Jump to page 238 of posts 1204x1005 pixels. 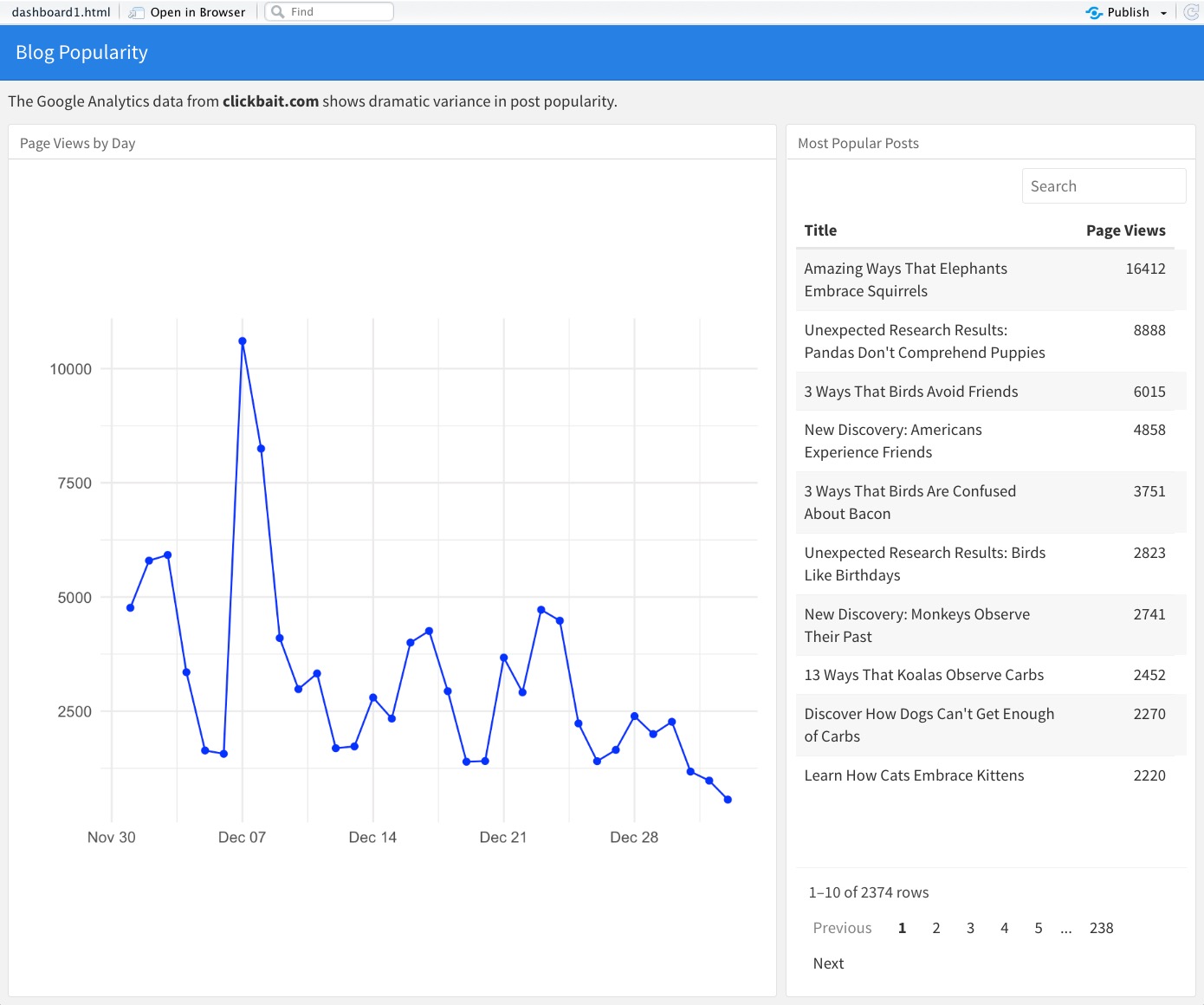[x=1101, y=928]
